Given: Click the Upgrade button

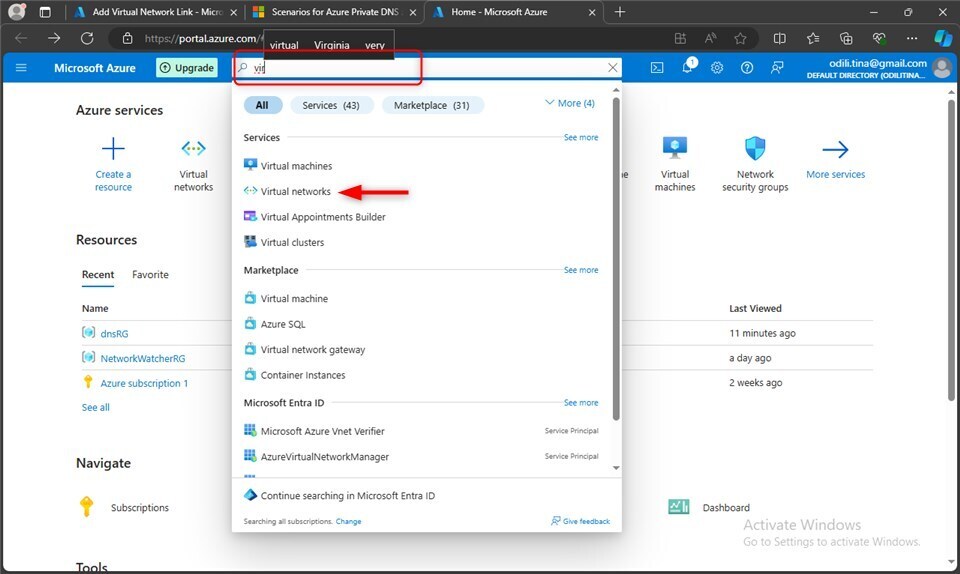Looking at the screenshot, I should pyautogui.click(x=187, y=67).
